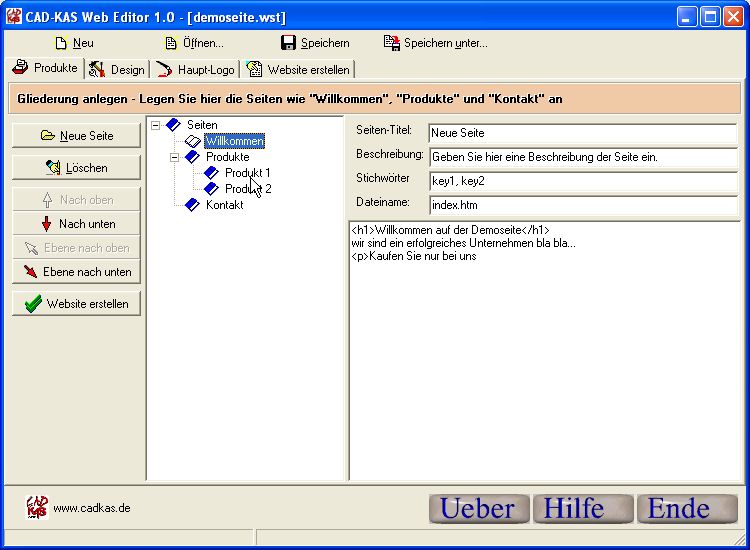This screenshot has width=750, height=550.
Task: Select the Produkt 1 book icon
Action: click(211, 173)
